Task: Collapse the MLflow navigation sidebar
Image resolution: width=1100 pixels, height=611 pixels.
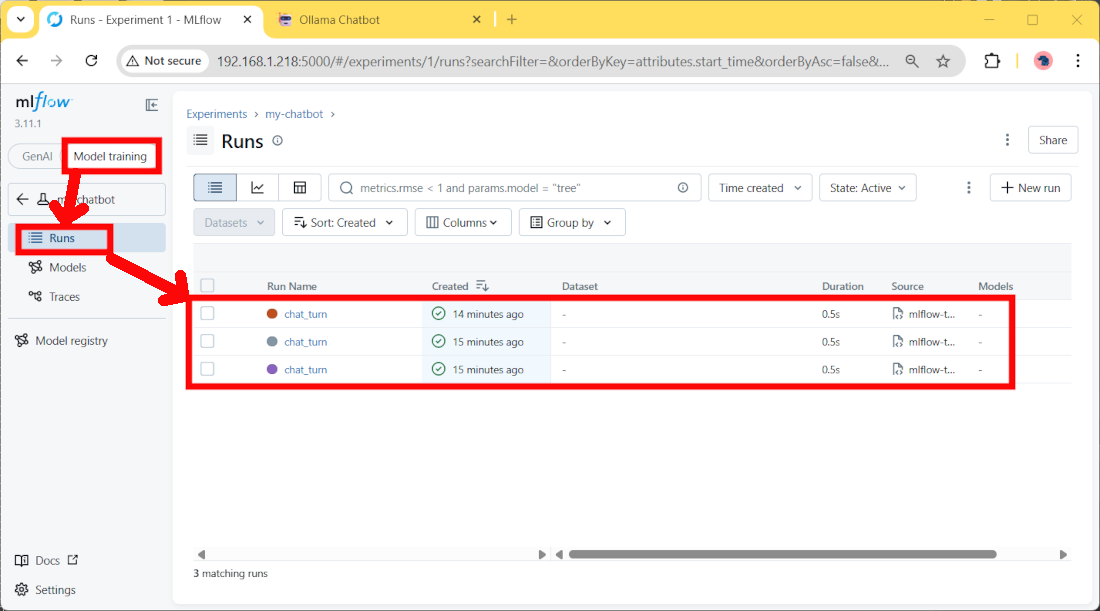Action: 151,104
